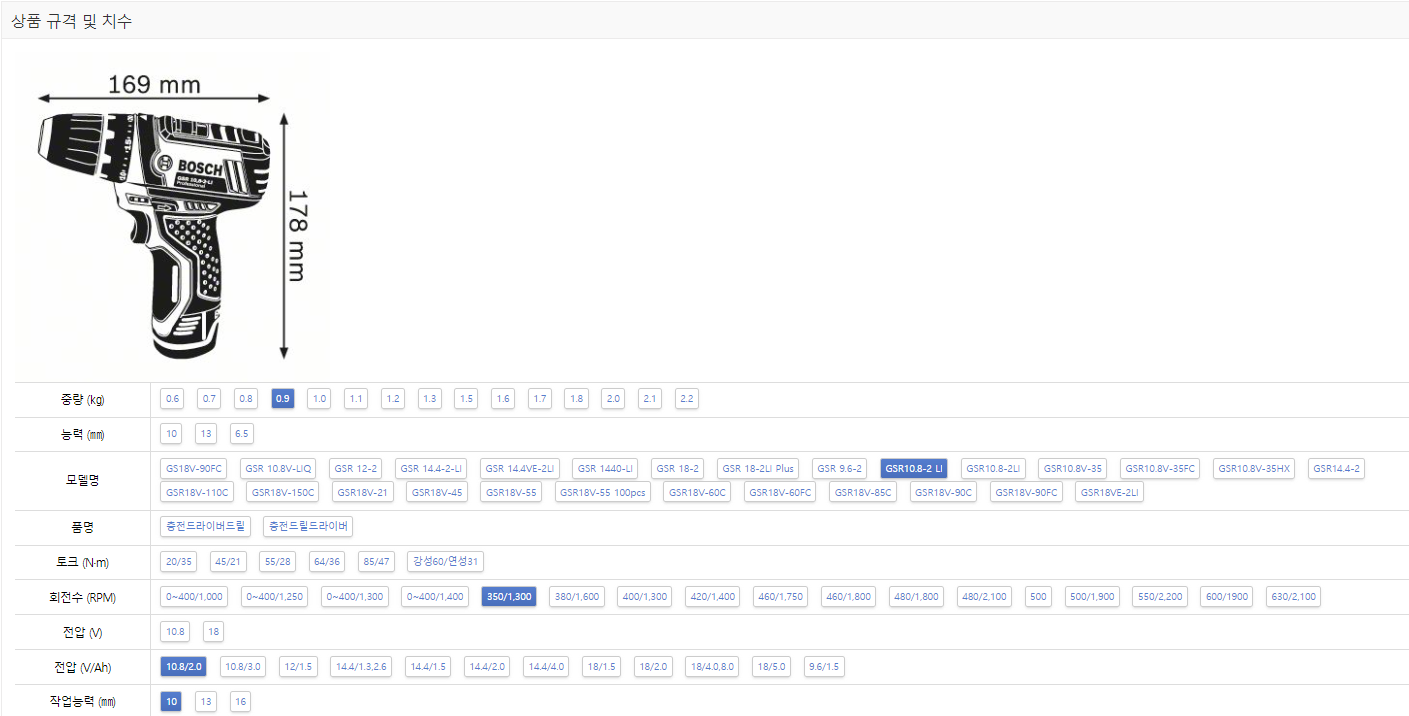Select model GSR18V-110C
Image resolution: width=1409 pixels, height=716 pixels.
click(198, 492)
